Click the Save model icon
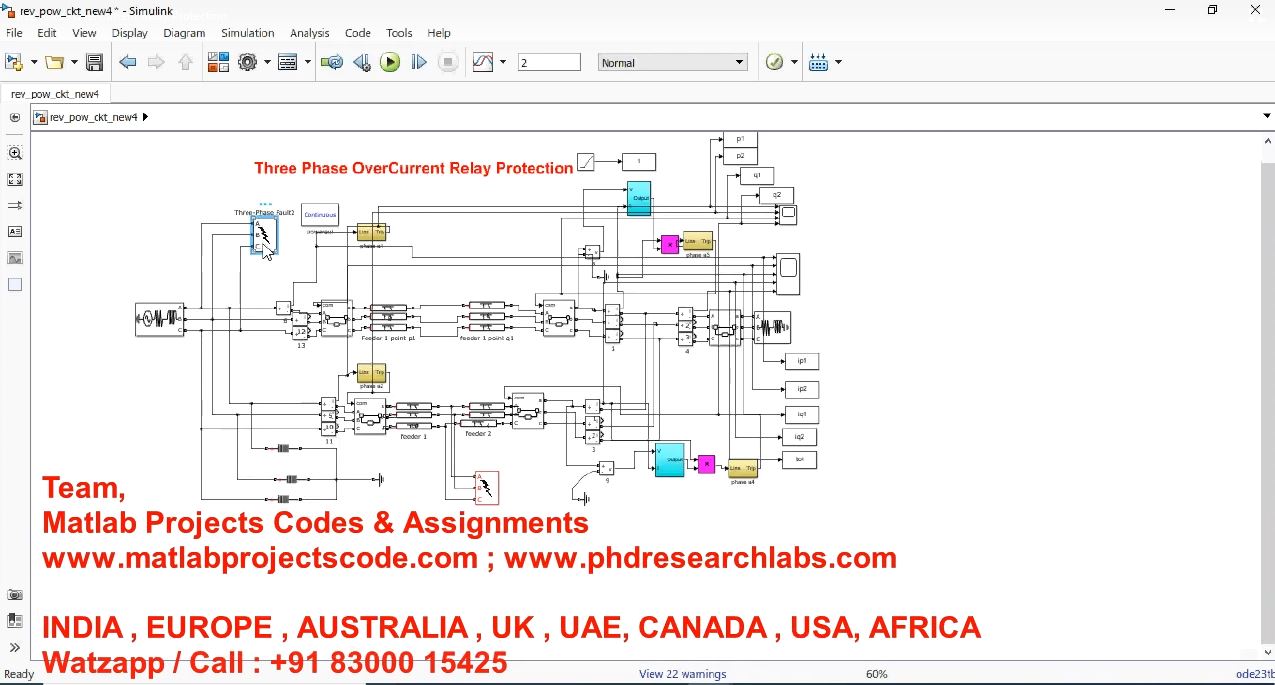 point(94,62)
